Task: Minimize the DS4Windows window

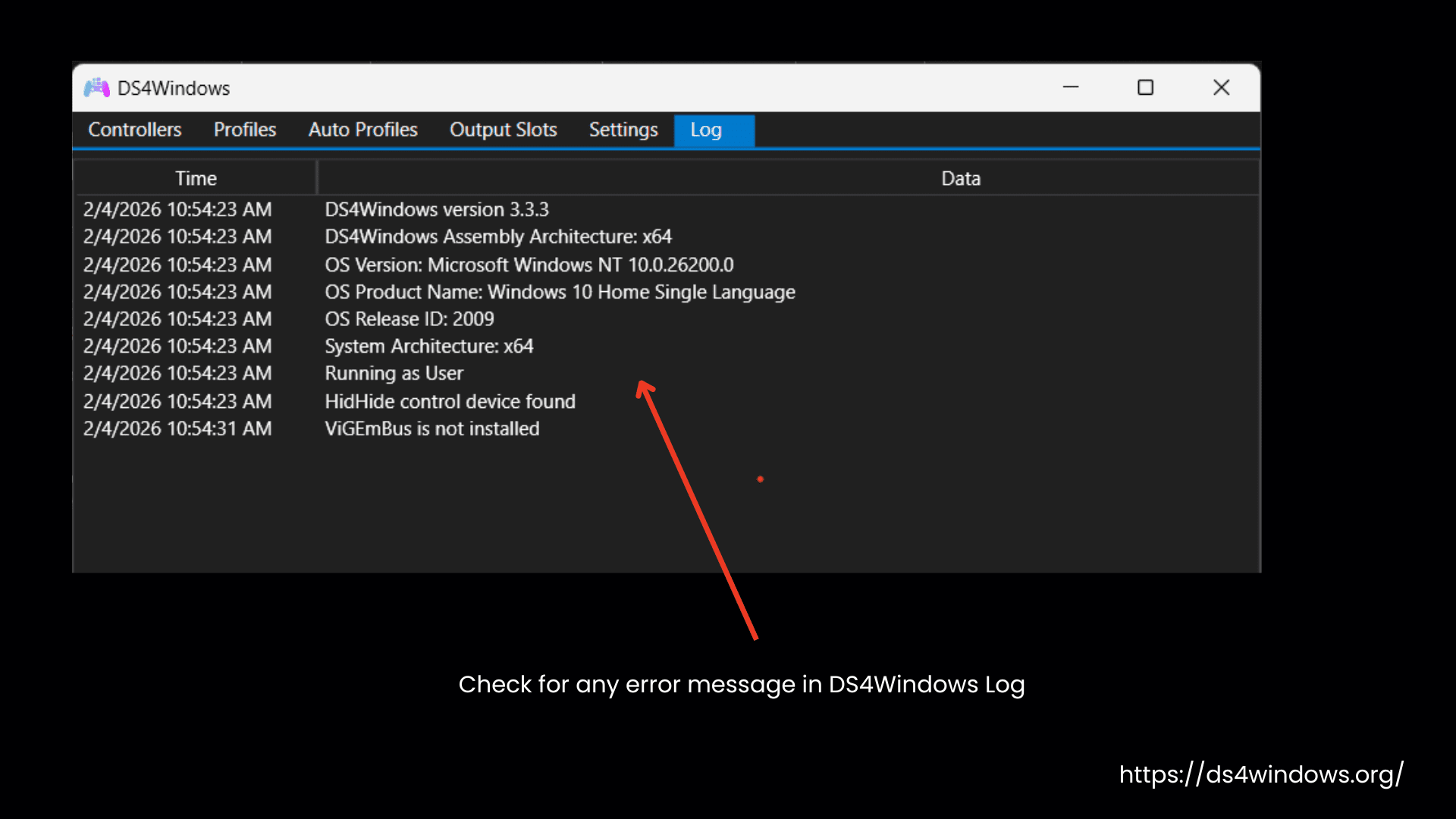Action: [1071, 87]
